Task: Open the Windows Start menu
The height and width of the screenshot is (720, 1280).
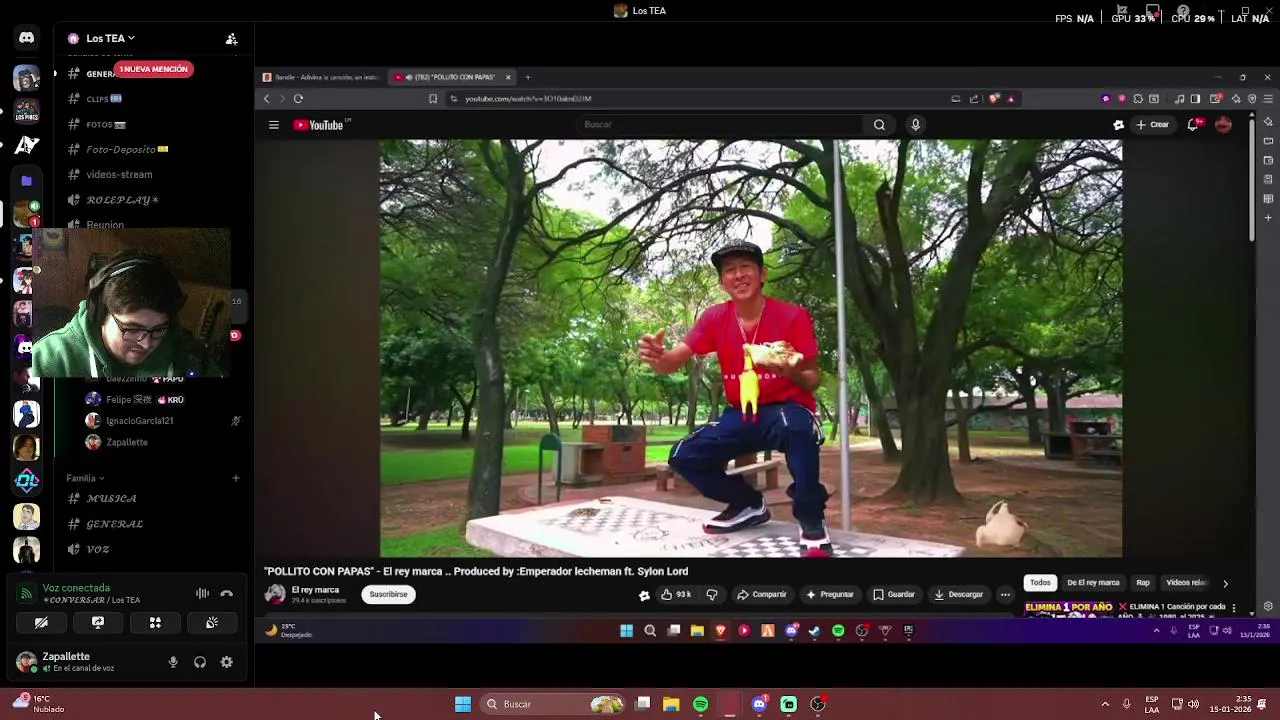Action: coord(463,704)
